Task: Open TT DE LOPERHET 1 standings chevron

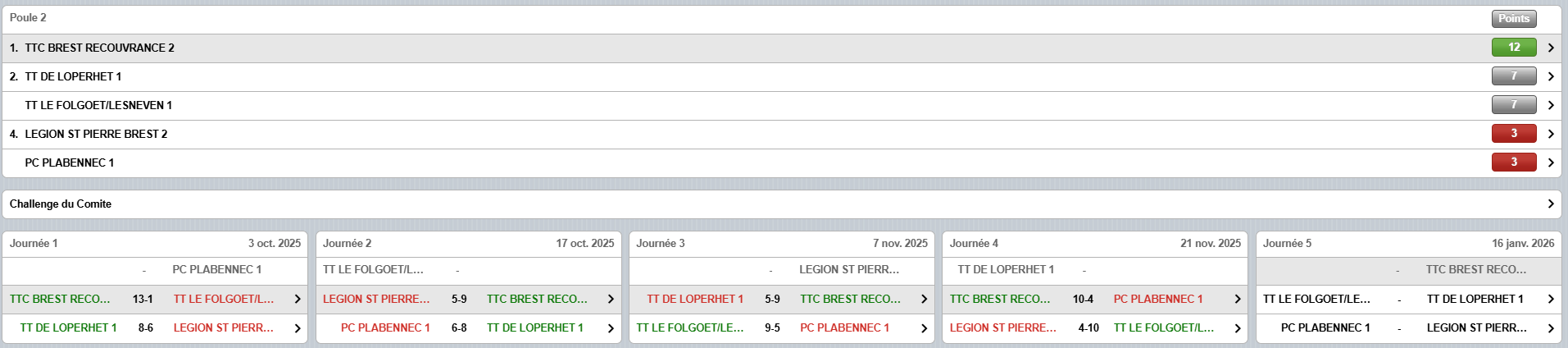Action: 1550,76
